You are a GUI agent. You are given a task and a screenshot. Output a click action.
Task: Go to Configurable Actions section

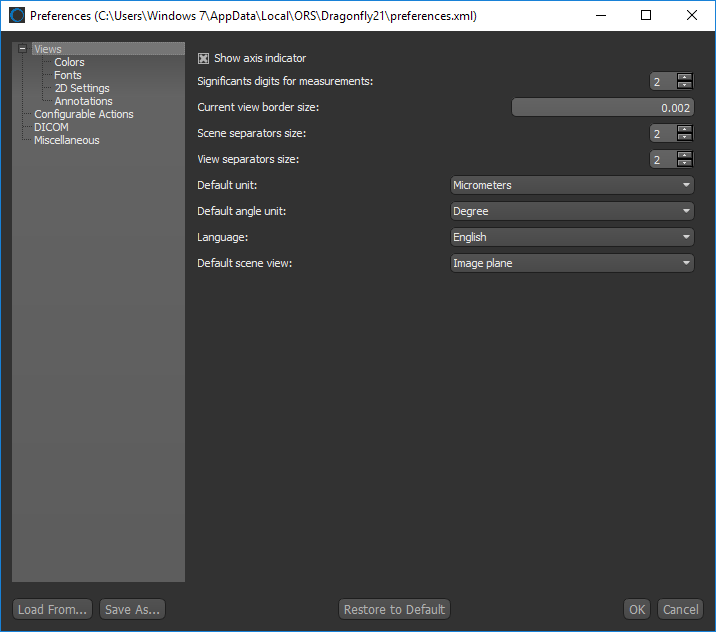tap(84, 114)
